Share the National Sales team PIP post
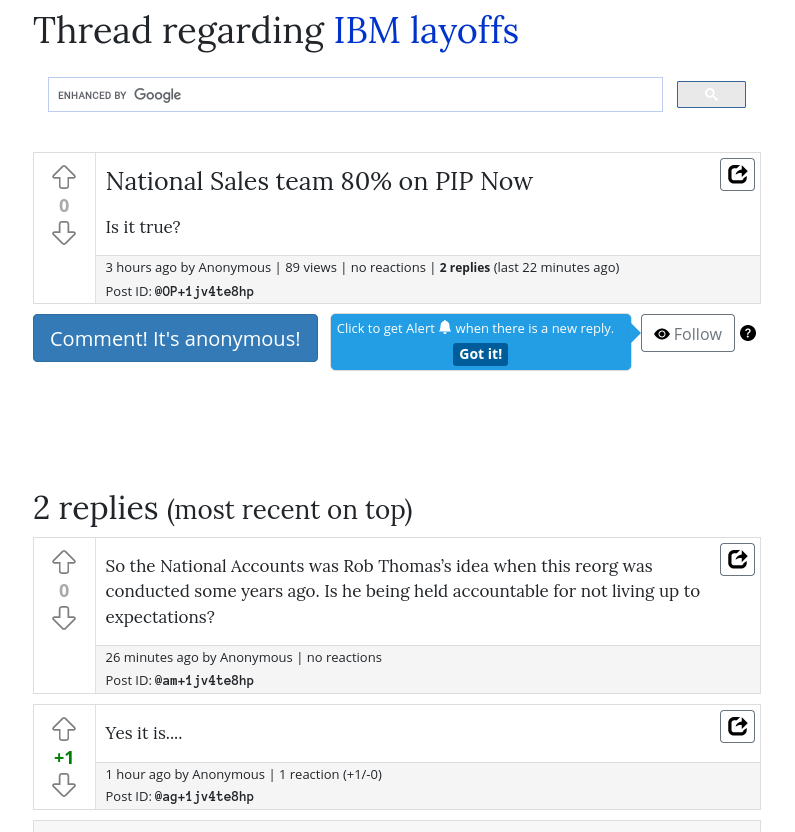This screenshot has width=795, height=832. pyautogui.click(x=737, y=174)
